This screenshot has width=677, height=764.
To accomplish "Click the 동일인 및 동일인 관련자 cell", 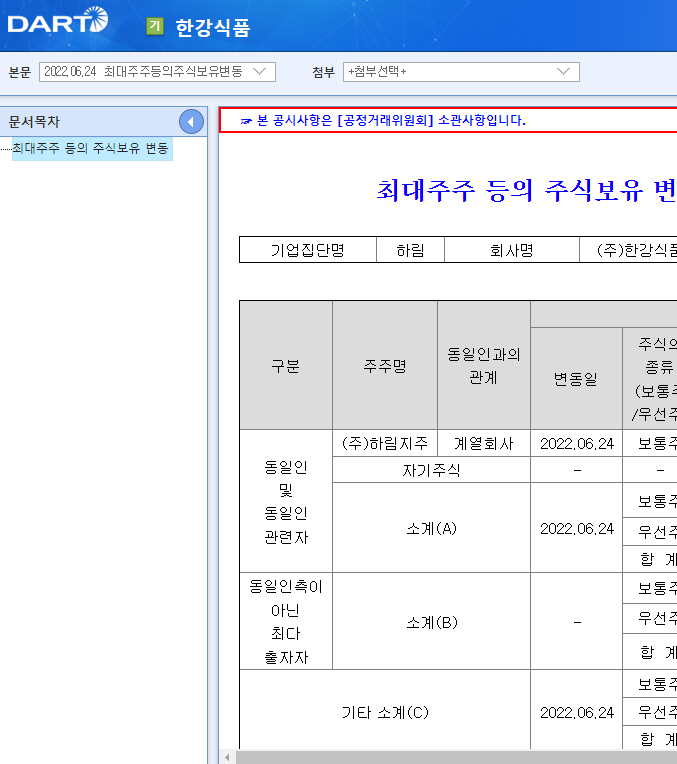I will tap(286, 502).
